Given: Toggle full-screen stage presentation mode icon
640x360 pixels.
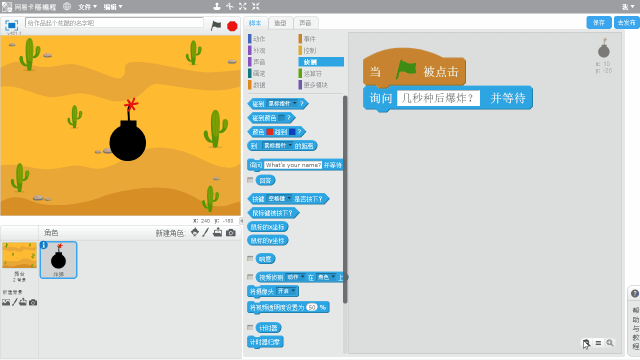Looking at the screenshot, I should pos(11,25).
